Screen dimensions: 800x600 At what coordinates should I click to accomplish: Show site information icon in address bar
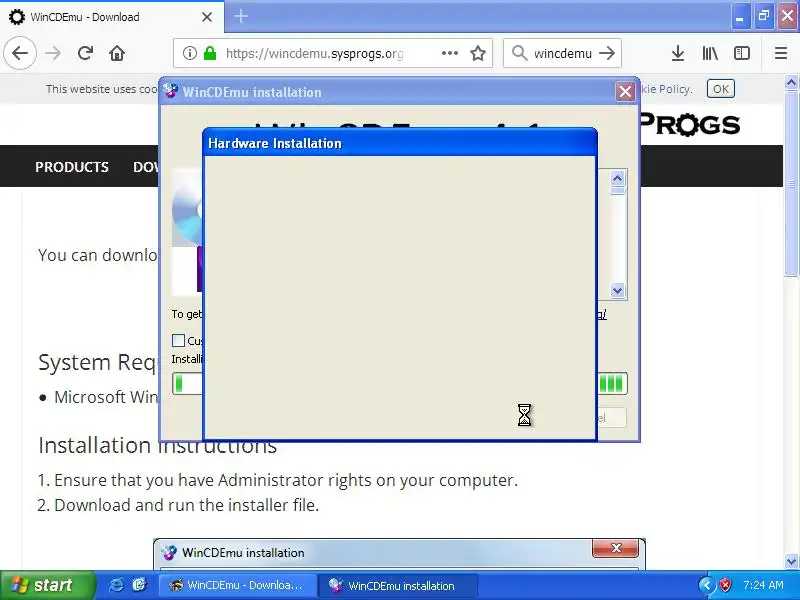click(189, 53)
